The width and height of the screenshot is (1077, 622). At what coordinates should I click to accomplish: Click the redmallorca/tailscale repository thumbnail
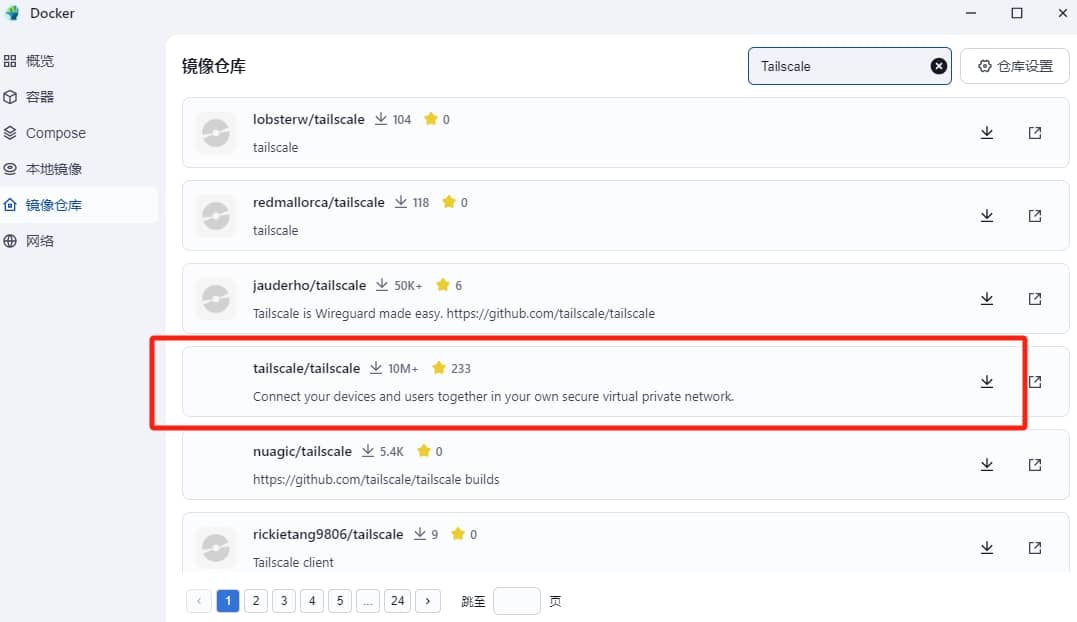tap(216, 216)
